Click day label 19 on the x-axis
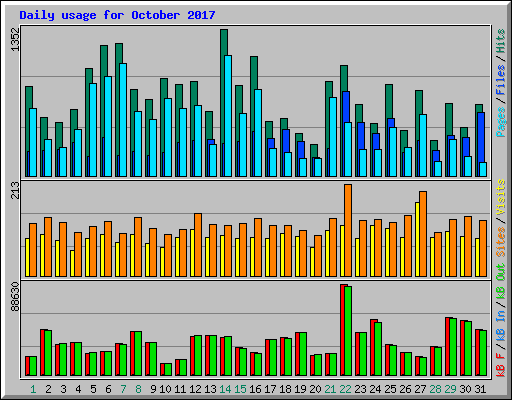Viewport: 512px width, 400px height. (300, 389)
